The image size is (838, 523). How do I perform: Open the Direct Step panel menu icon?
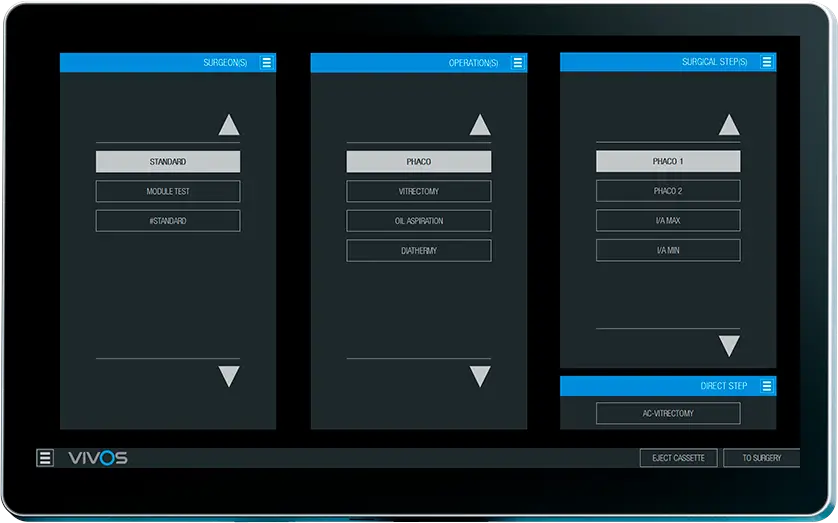(x=766, y=386)
